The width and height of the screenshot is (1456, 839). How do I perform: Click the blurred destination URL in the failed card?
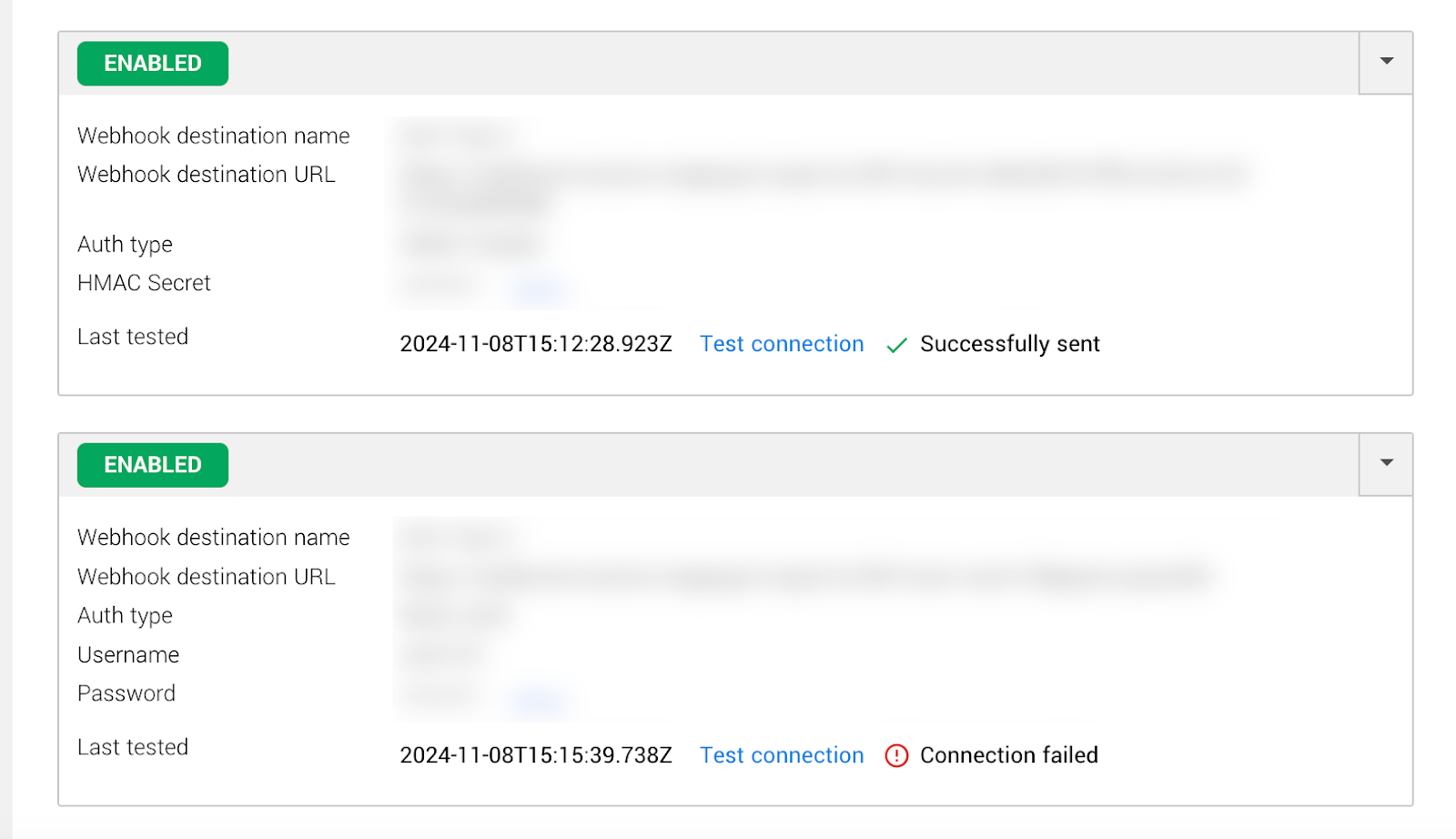pos(806,576)
